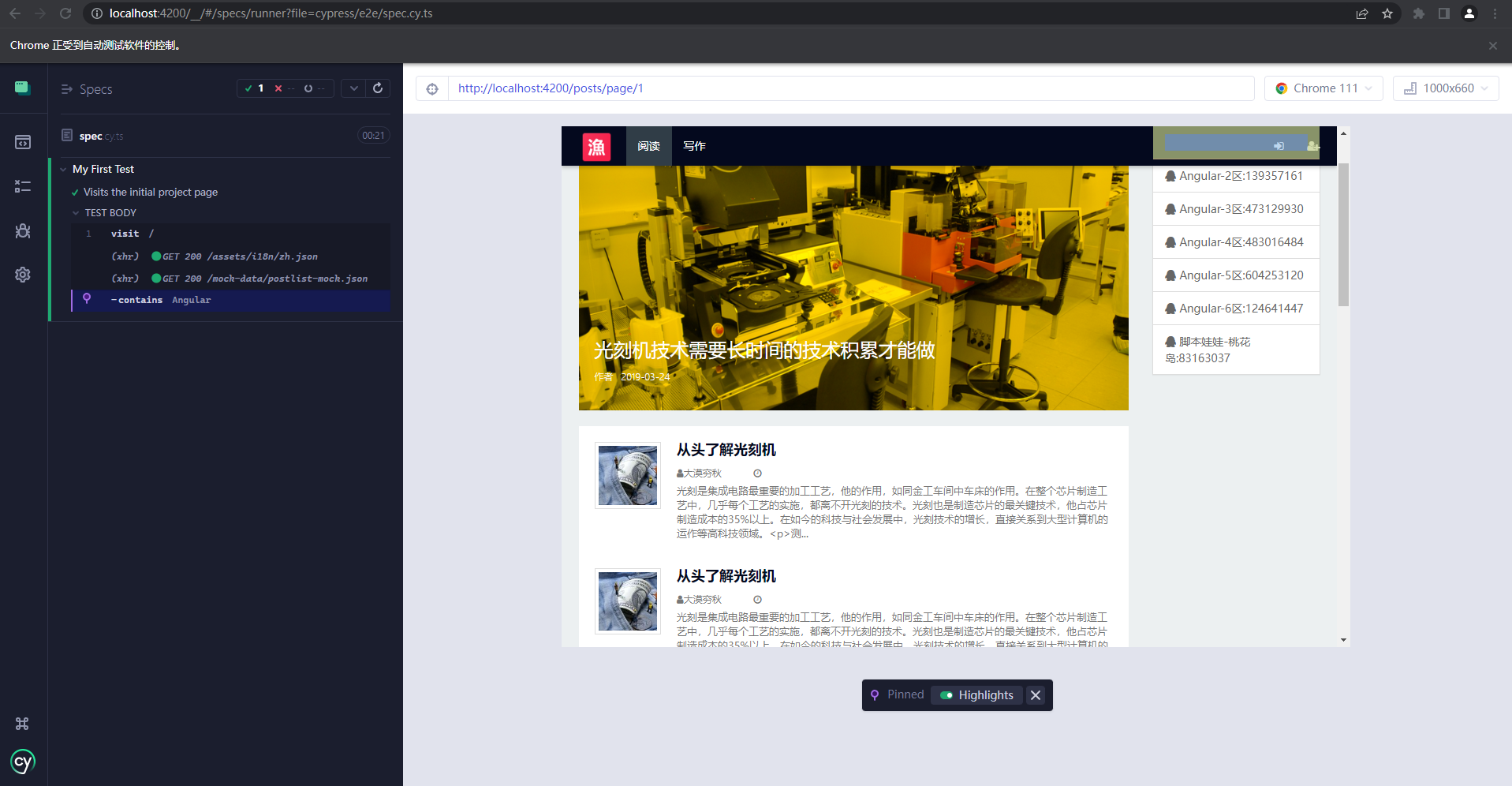1512x786 pixels.
Task: Click the site info icon in the address bar
Action: (97, 13)
